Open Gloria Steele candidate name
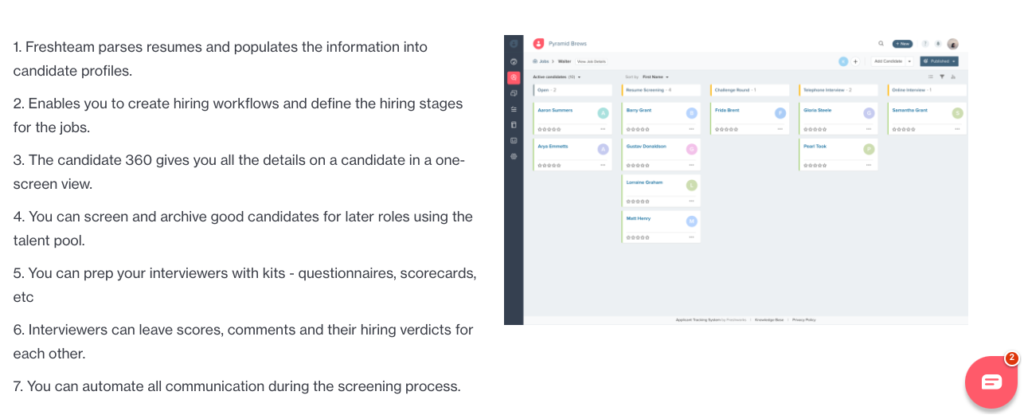This screenshot has width=1024, height=415. (818, 110)
